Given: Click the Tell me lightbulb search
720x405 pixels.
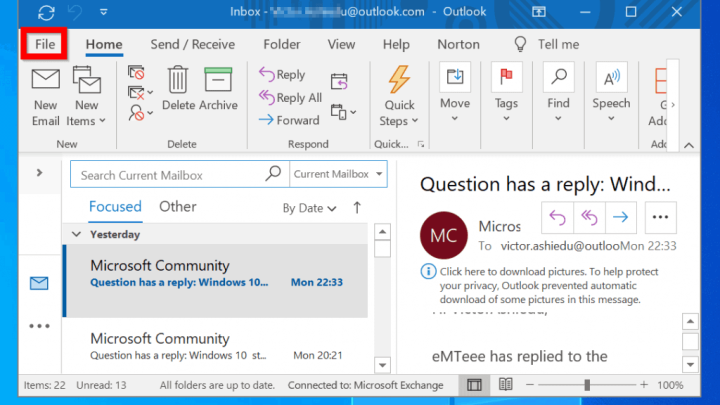Looking at the screenshot, I should click(x=546, y=44).
